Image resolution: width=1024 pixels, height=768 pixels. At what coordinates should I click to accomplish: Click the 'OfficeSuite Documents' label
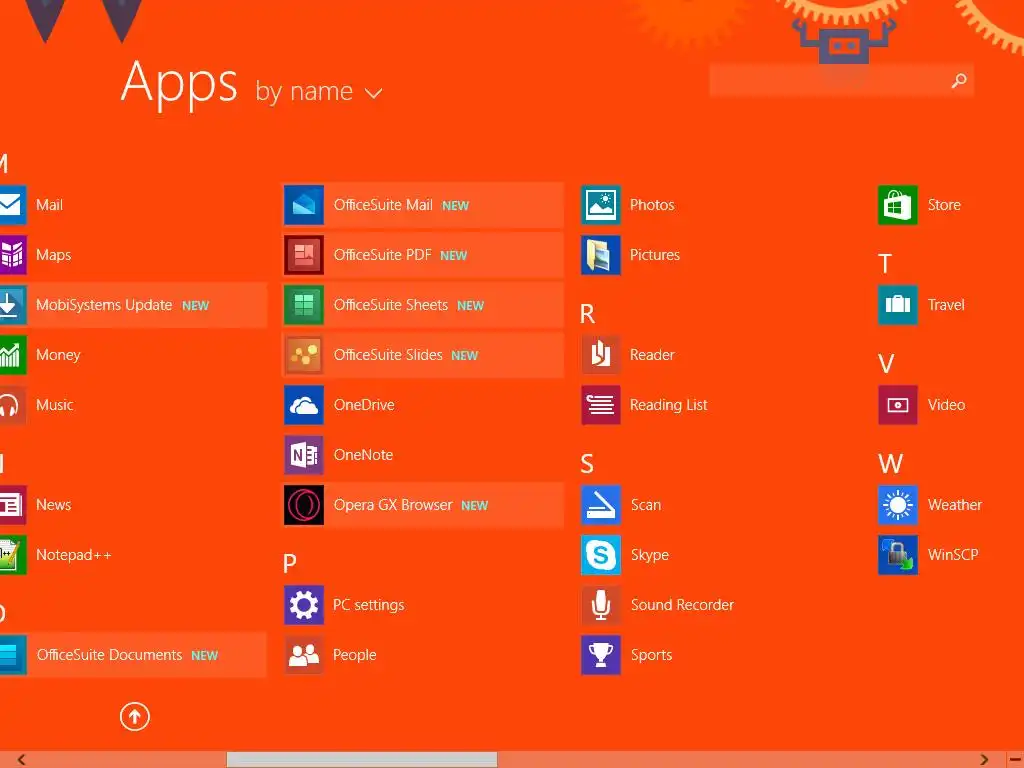109,655
